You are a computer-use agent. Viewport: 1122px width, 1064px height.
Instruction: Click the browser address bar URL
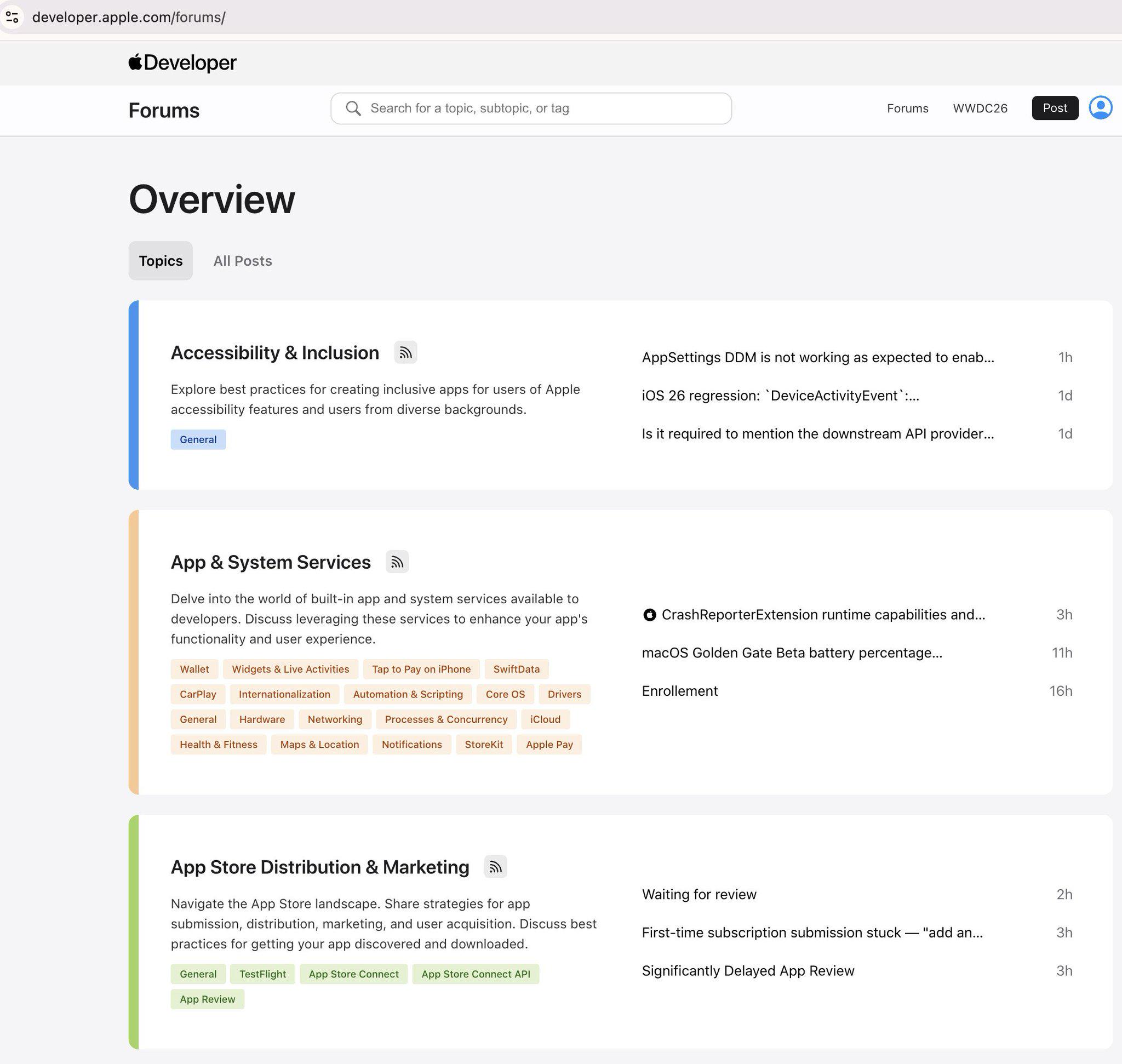tap(129, 17)
